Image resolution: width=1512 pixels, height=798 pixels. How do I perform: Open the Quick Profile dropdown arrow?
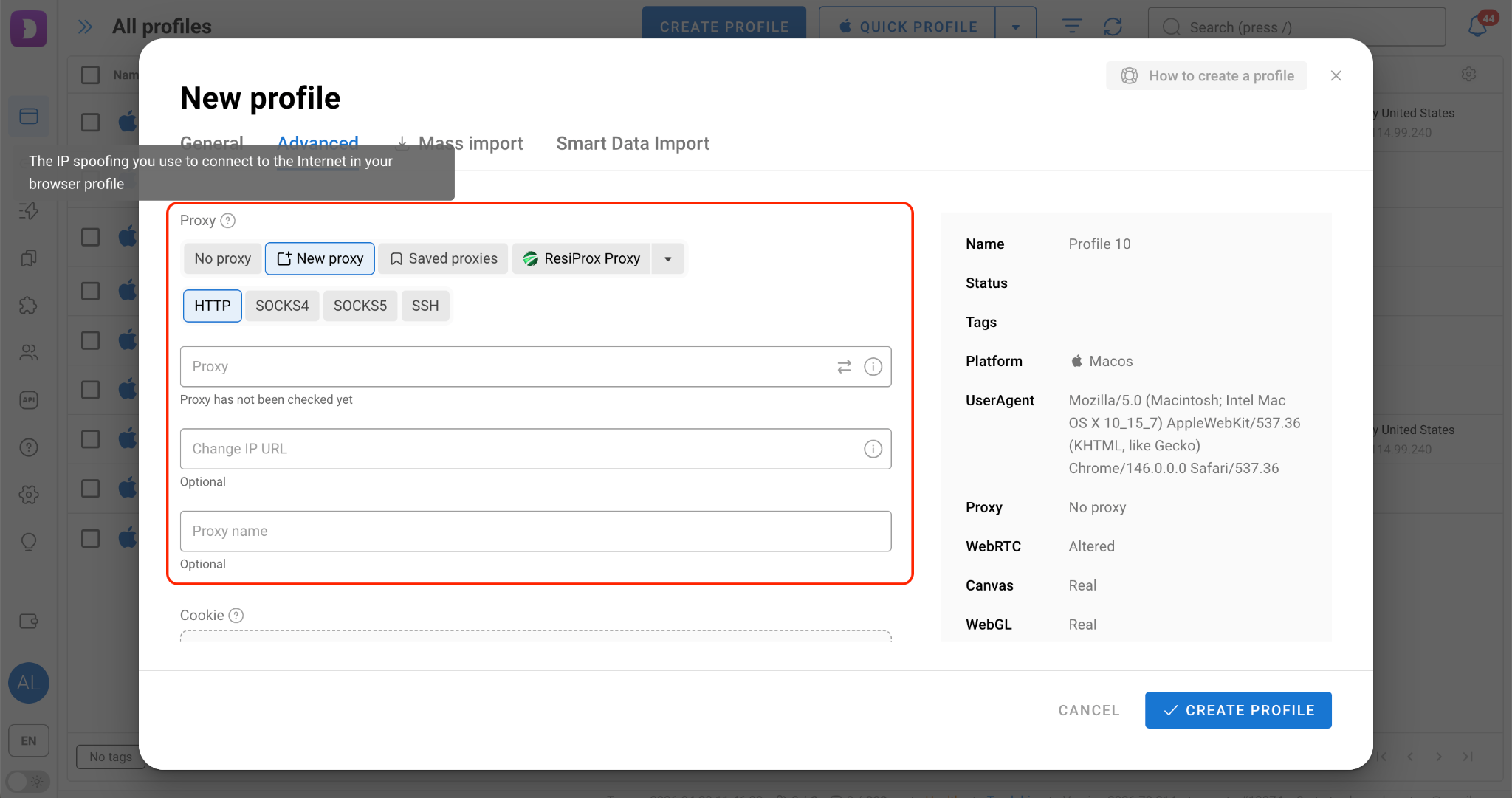coord(1016,27)
